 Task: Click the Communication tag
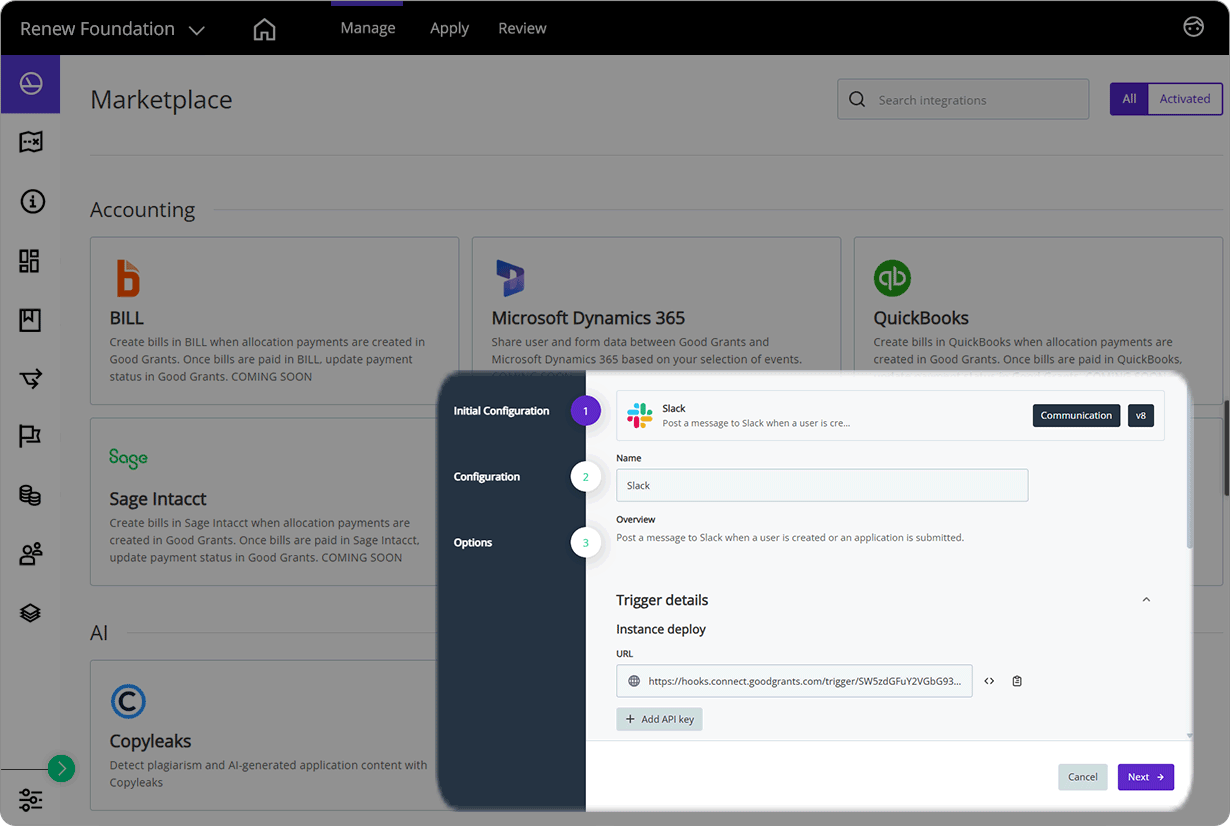pos(1076,416)
